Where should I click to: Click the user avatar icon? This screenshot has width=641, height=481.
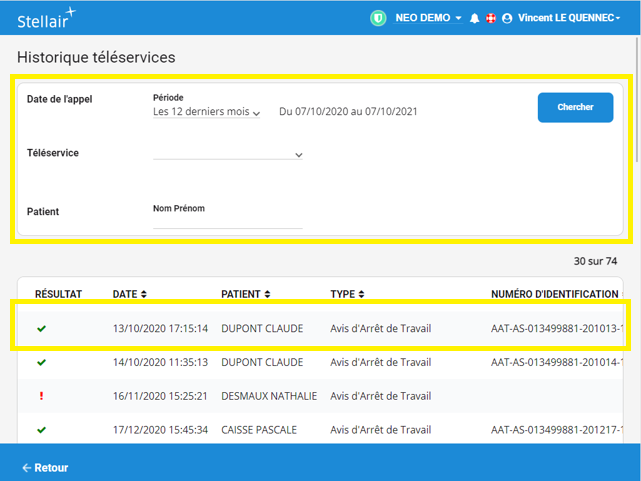[x=507, y=18]
